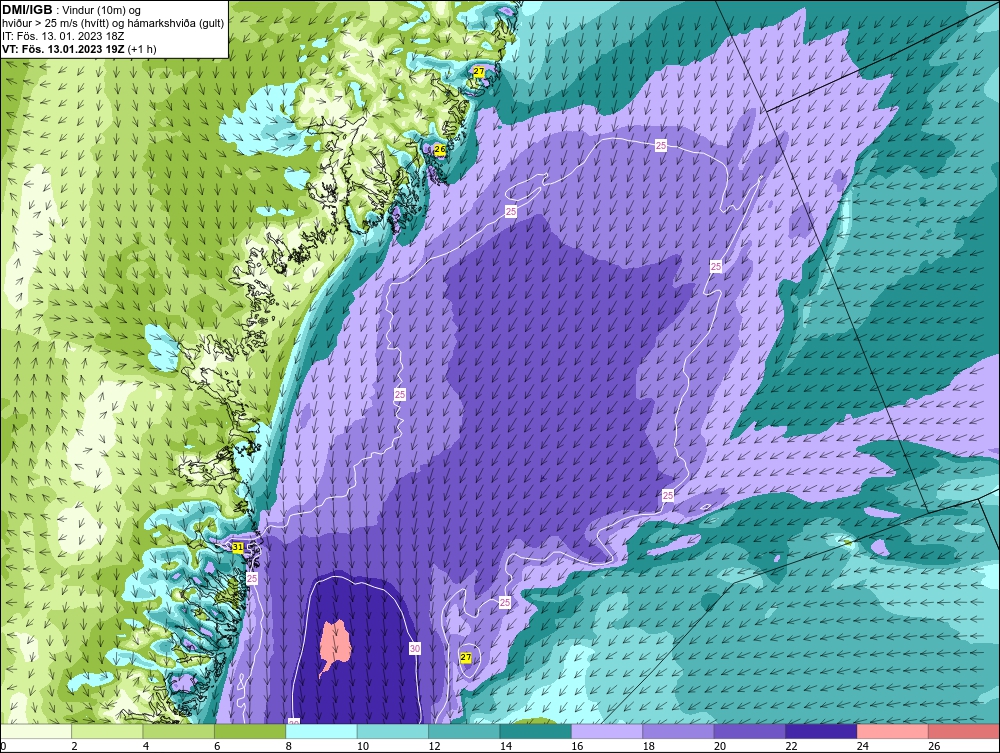Select the palest swatch between 0 and 2

tap(36, 731)
